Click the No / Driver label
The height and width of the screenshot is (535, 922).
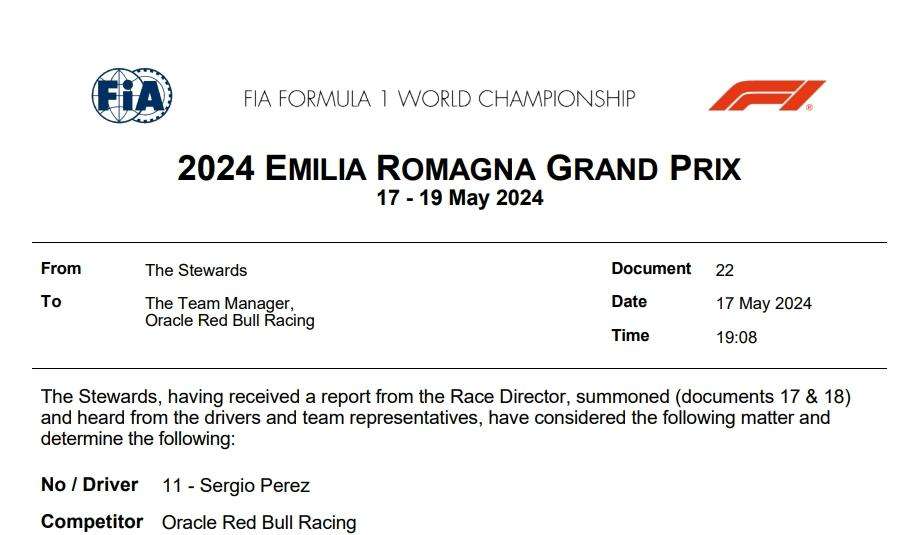(x=89, y=485)
